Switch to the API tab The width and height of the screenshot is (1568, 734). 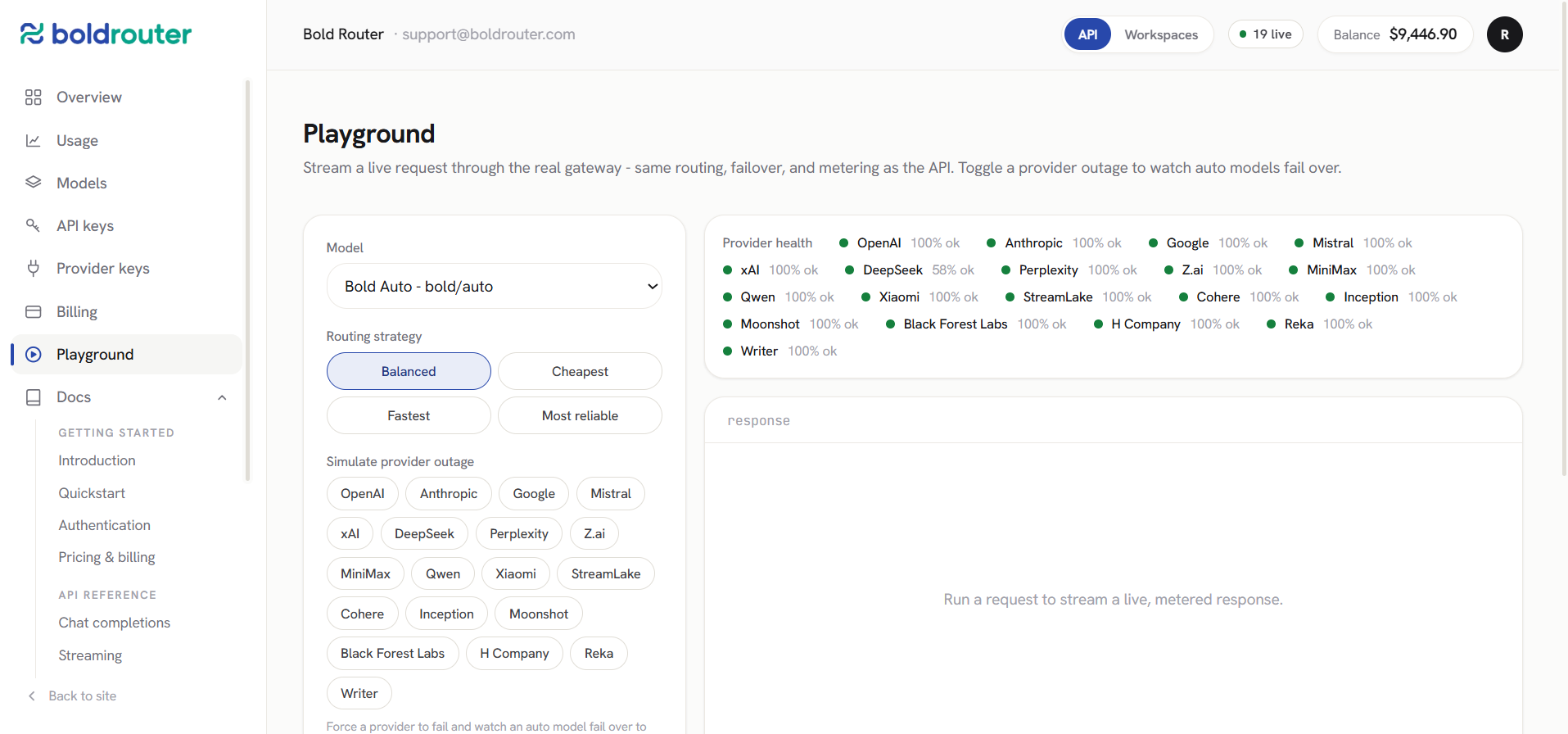click(1087, 34)
